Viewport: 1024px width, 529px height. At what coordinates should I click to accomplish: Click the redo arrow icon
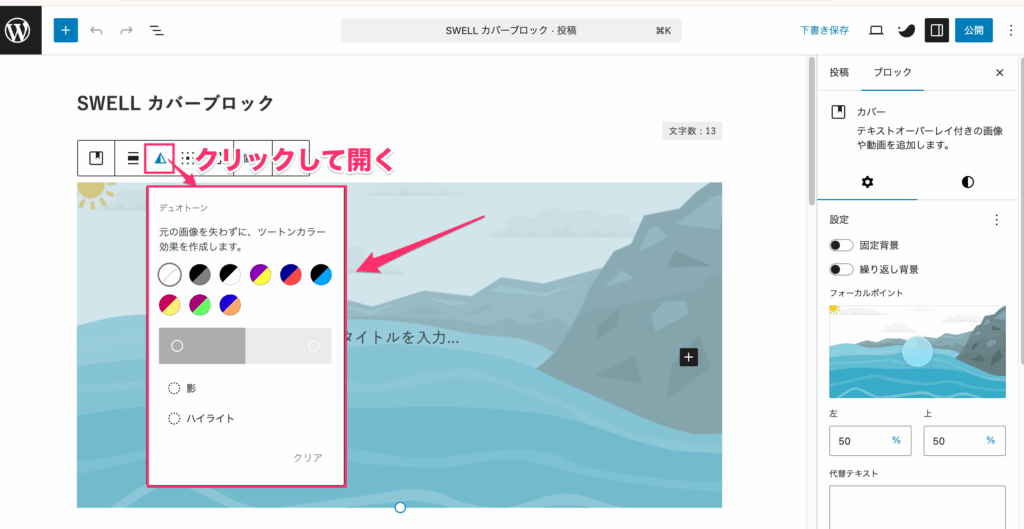pyautogui.click(x=126, y=31)
